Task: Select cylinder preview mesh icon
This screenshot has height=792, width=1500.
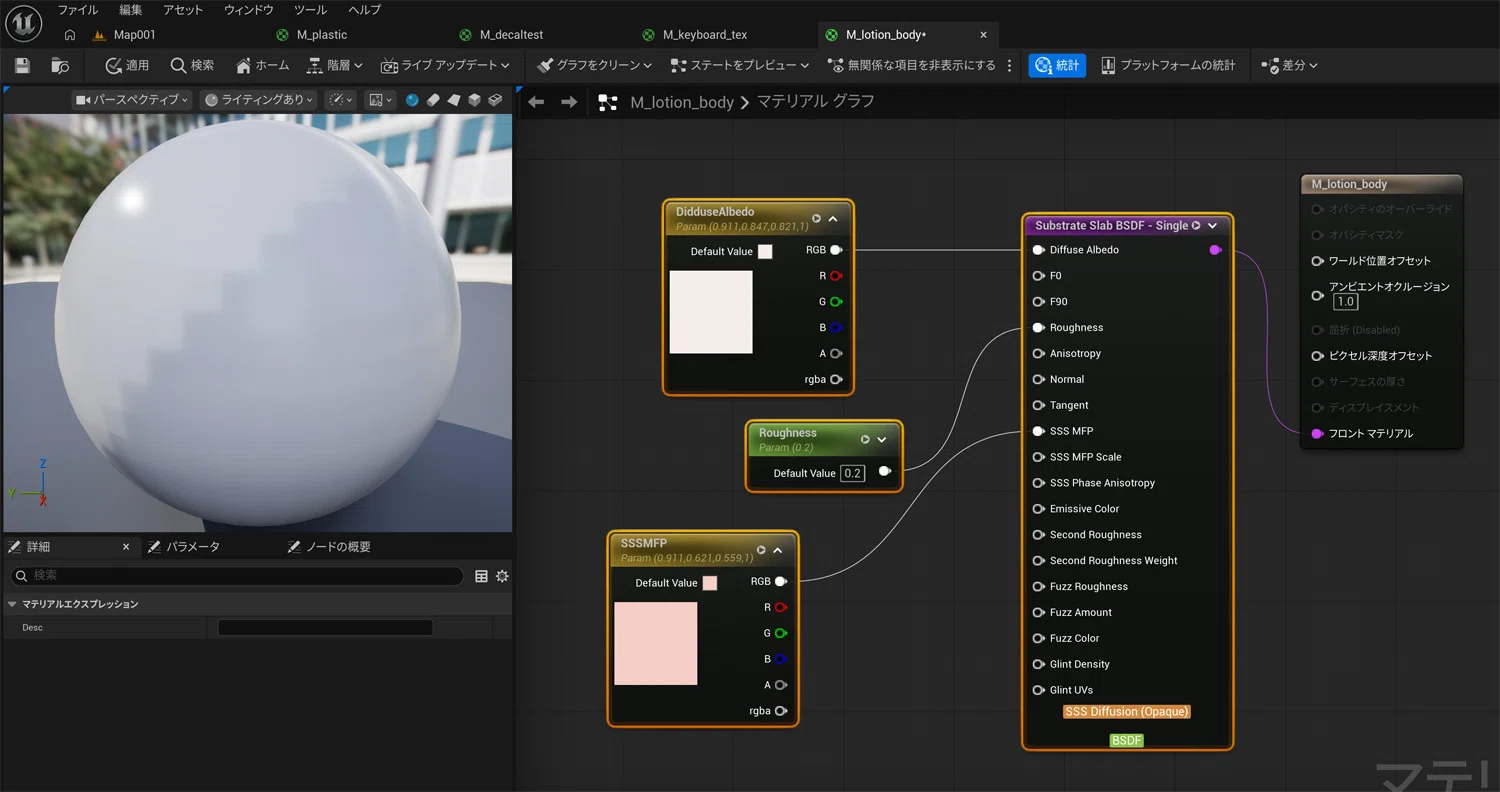Action: (x=433, y=100)
